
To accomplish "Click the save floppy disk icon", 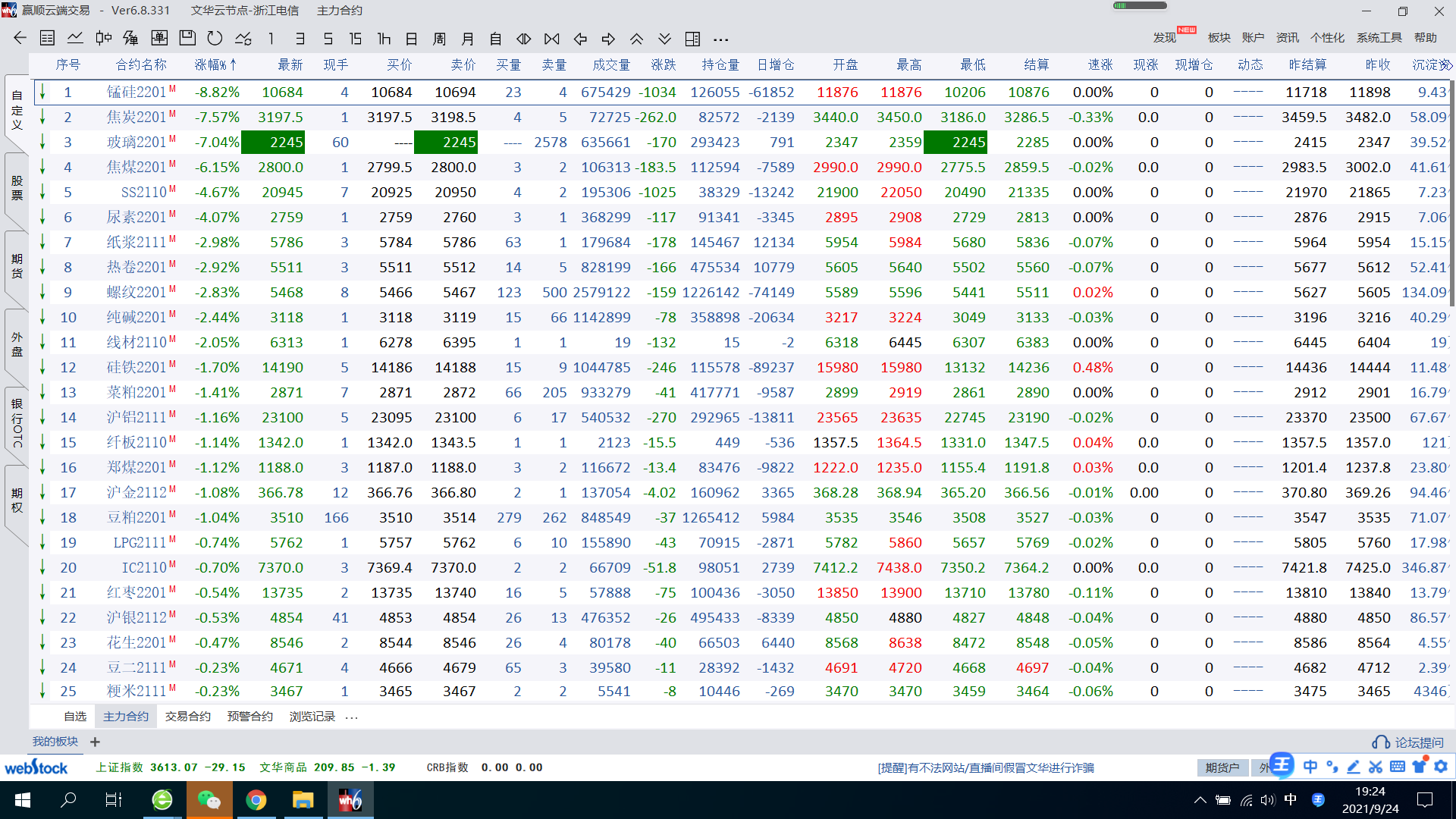I will (187, 39).
